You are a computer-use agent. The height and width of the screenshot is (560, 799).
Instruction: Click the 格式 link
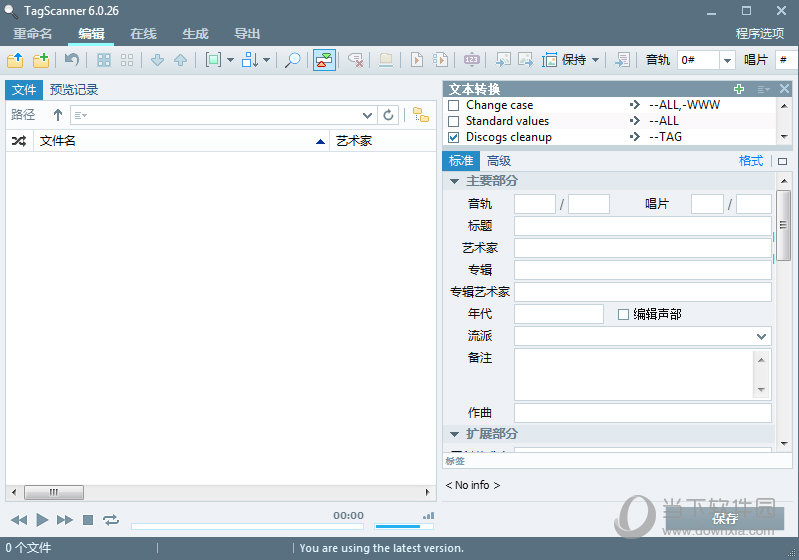click(x=751, y=161)
